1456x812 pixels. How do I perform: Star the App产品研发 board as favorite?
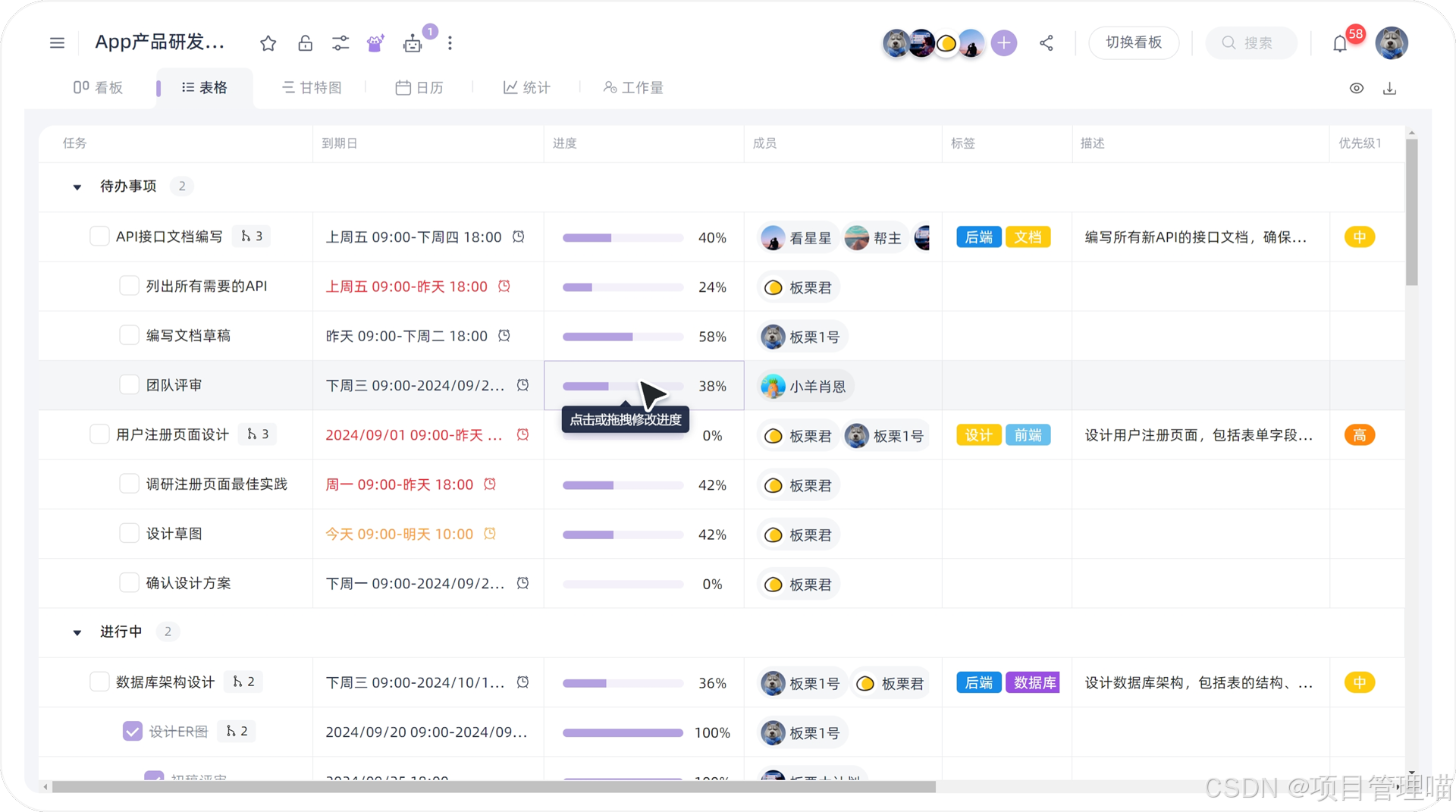pyautogui.click(x=268, y=43)
